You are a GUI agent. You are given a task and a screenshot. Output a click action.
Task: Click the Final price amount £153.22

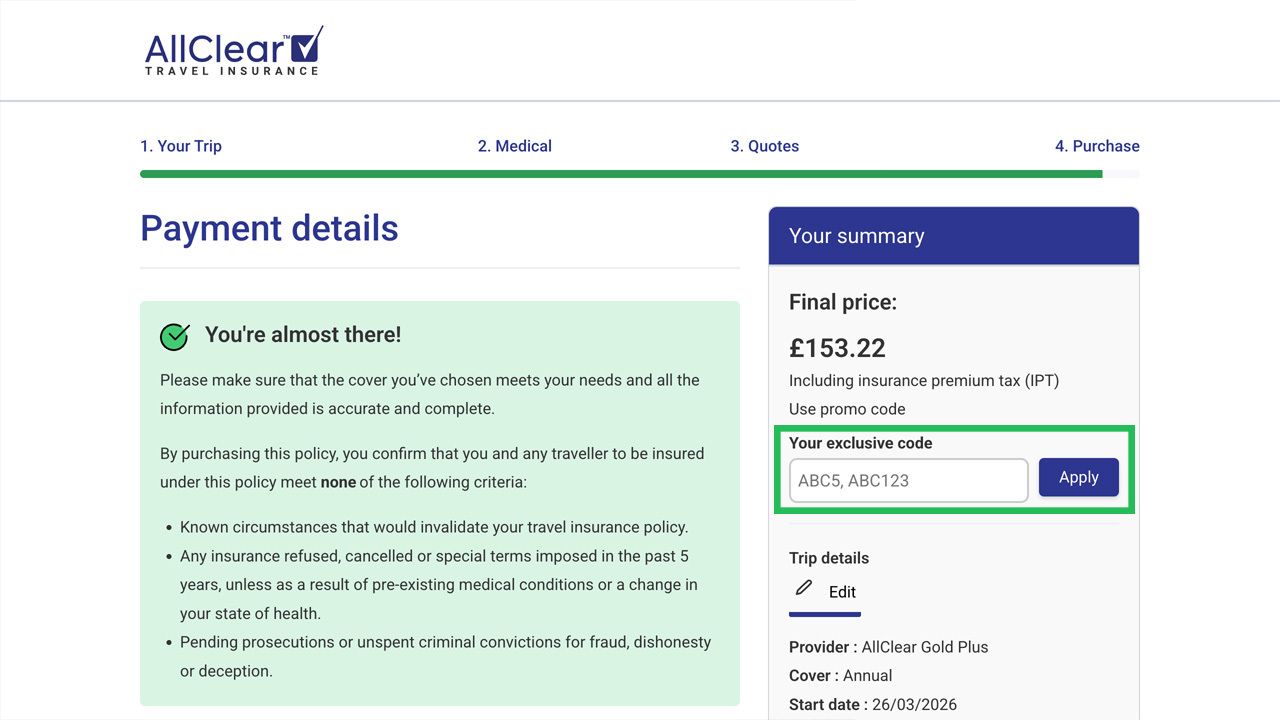click(x=837, y=348)
